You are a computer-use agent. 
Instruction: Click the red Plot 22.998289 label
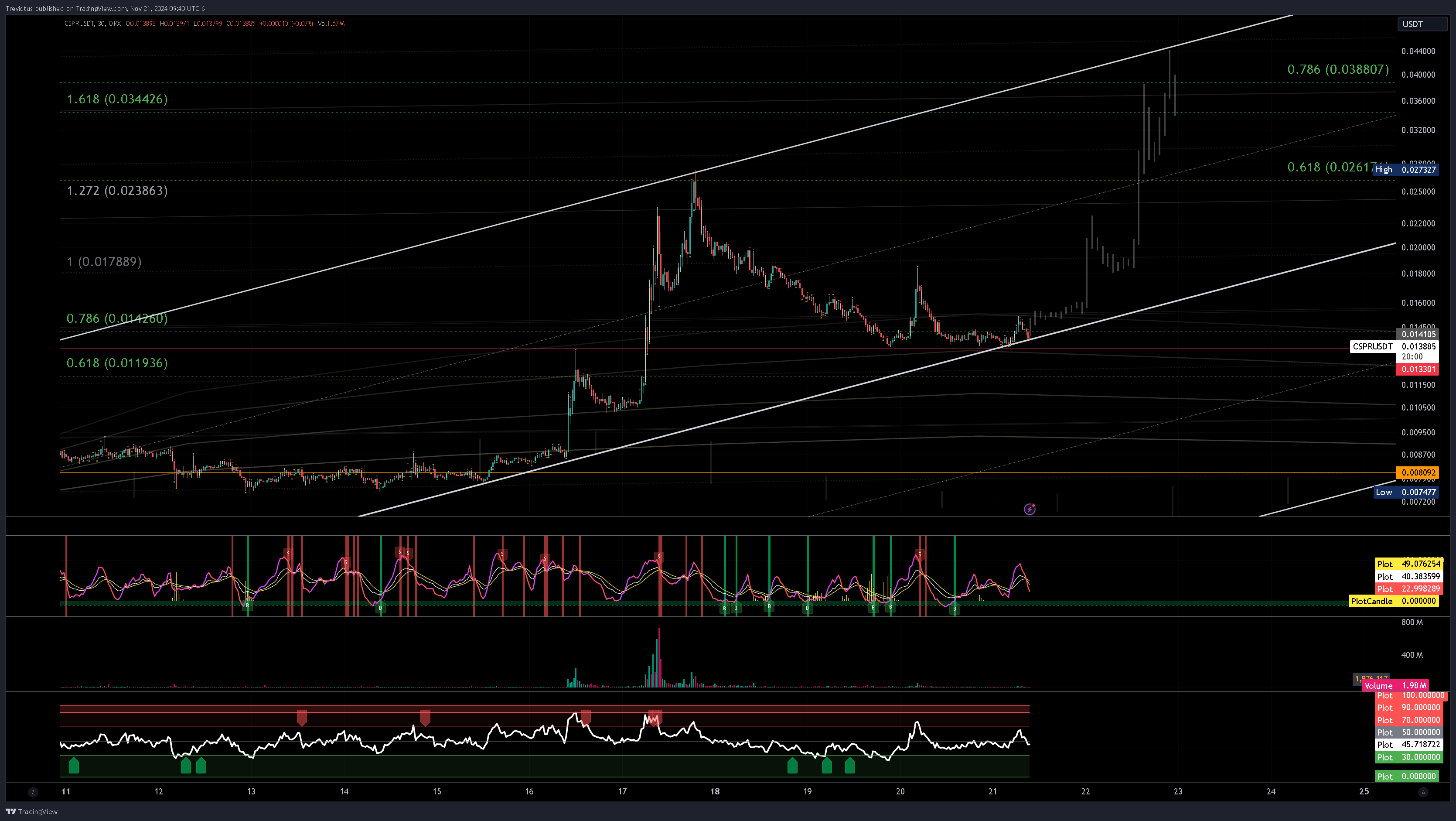point(1408,588)
